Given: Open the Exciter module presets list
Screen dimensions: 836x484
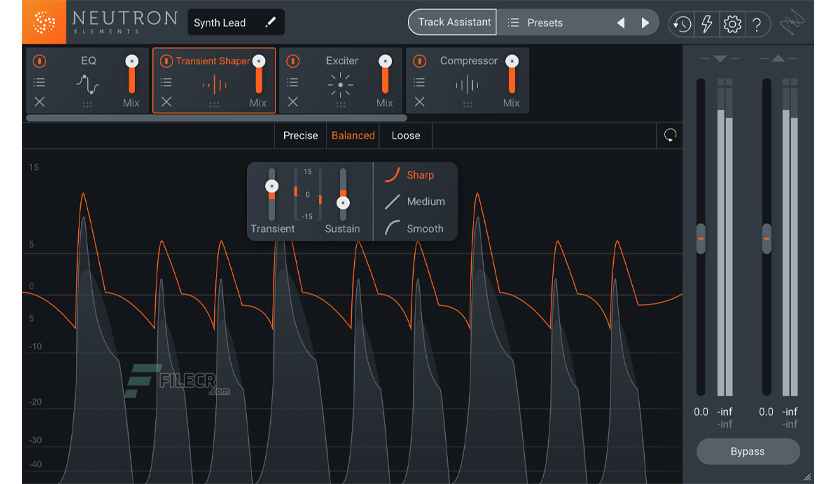Looking at the screenshot, I should [293, 82].
